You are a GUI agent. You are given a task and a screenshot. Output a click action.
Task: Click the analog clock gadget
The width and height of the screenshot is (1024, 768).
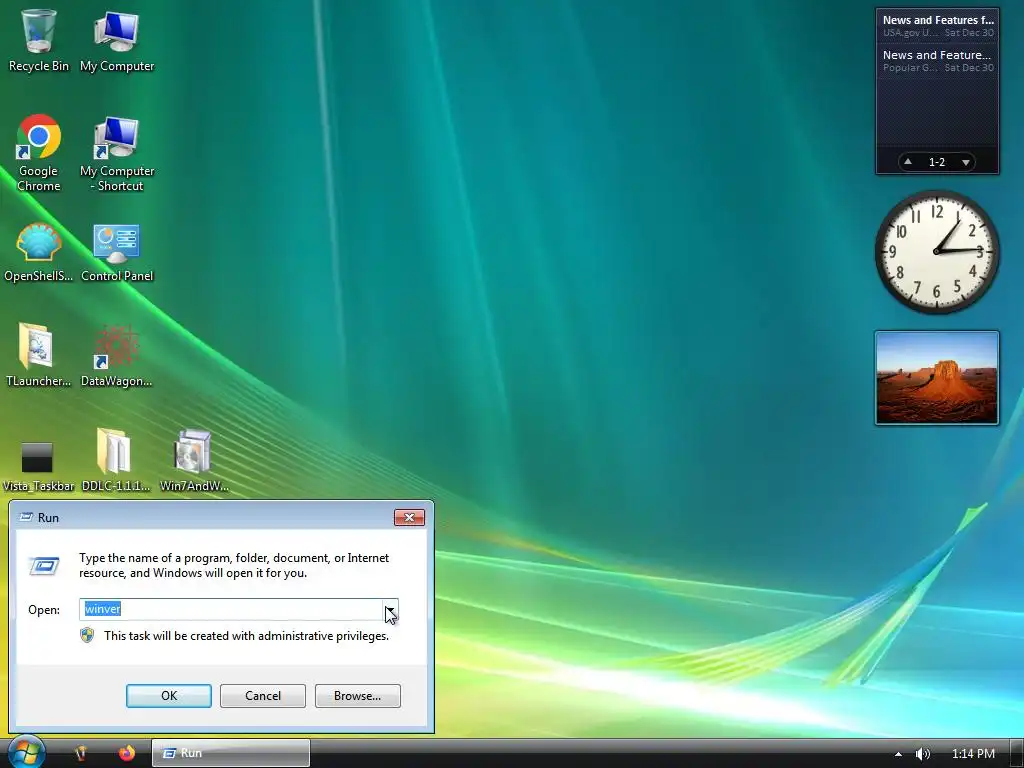pyautogui.click(x=936, y=251)
